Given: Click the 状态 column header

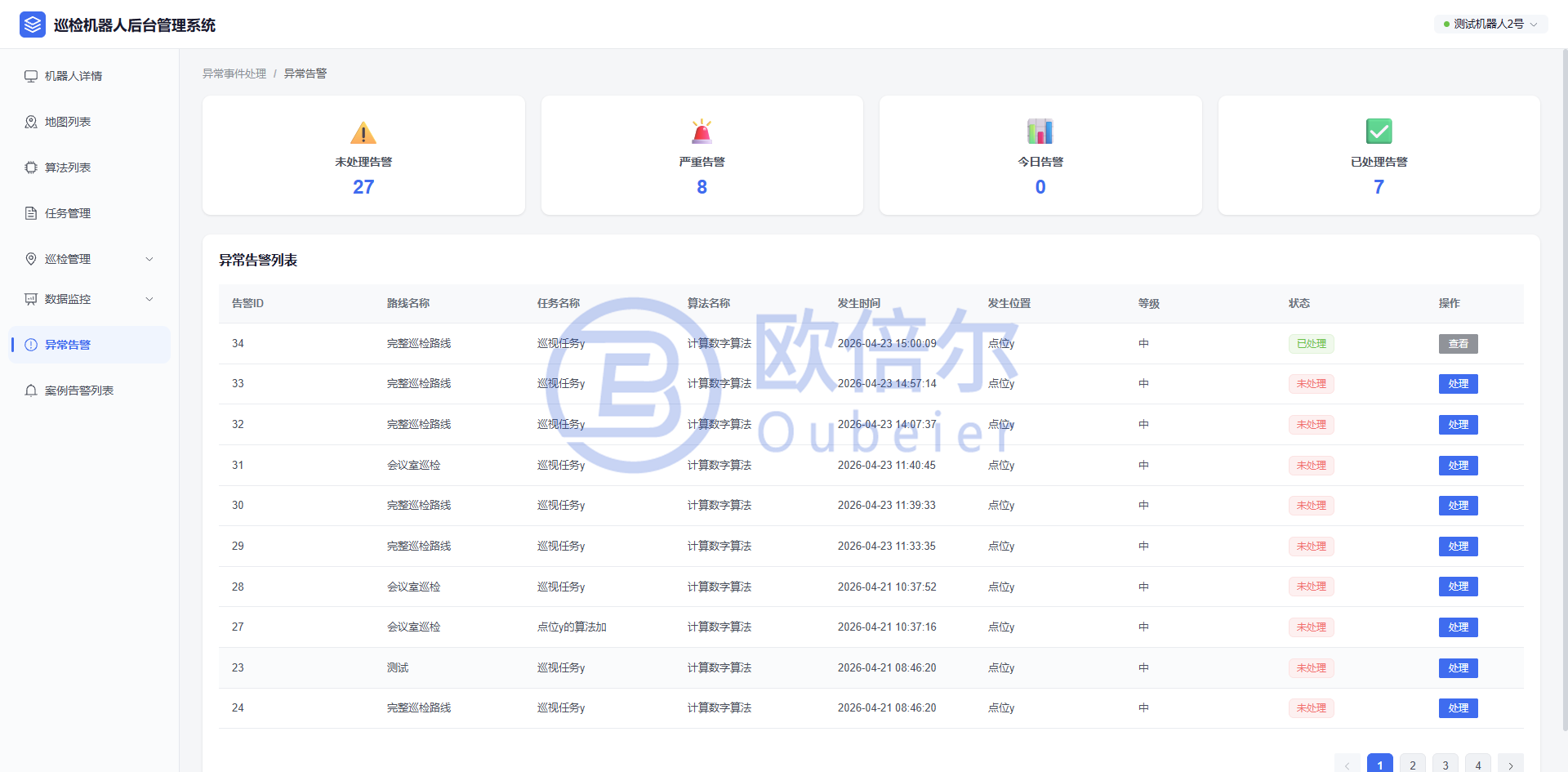Looking at the screenshot, I should (1299, 303).
